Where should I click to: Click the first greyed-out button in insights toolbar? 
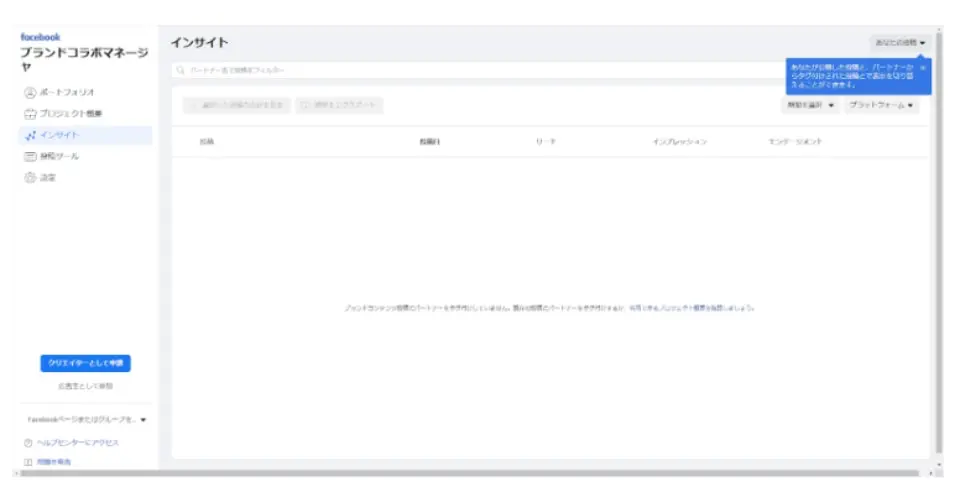[x=237, y=105]
